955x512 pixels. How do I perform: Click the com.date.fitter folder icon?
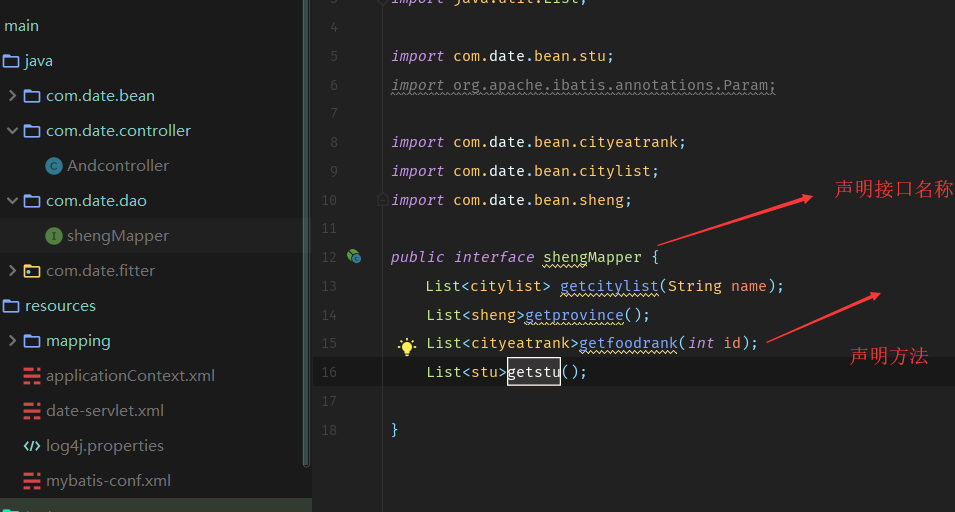coord(32,270)
